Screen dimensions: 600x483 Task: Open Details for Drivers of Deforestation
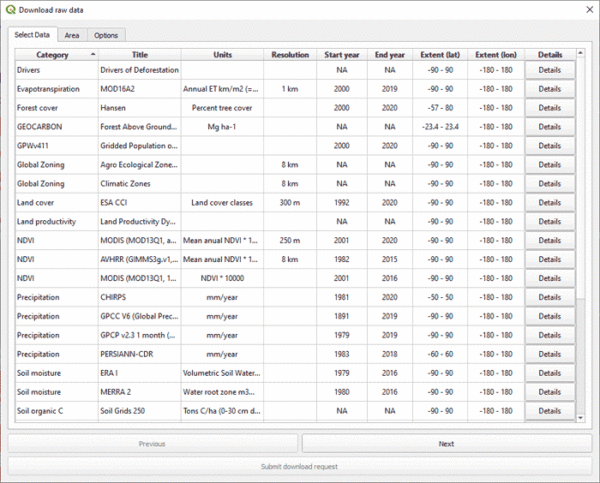(x=550, y=70)
